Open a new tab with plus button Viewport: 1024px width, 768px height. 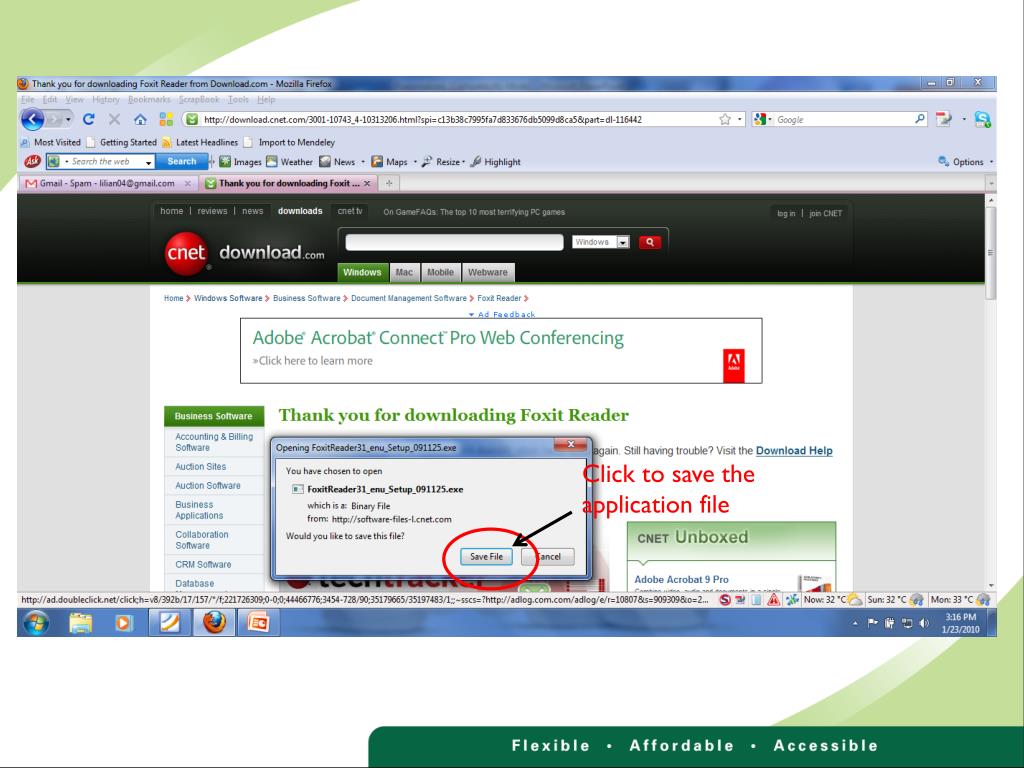[x=389, y=184]
